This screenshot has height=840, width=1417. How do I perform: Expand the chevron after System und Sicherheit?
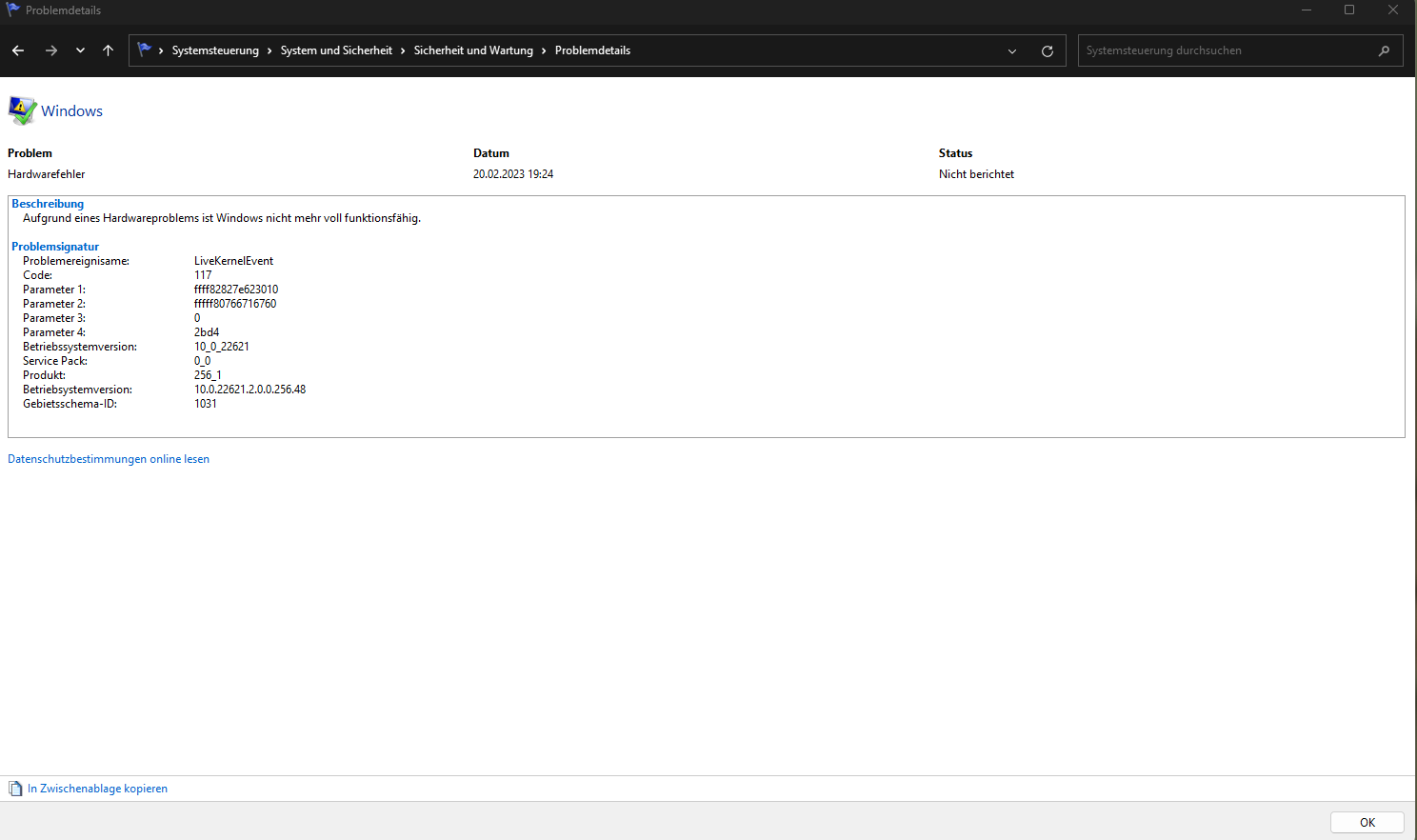tap(403, 50)
